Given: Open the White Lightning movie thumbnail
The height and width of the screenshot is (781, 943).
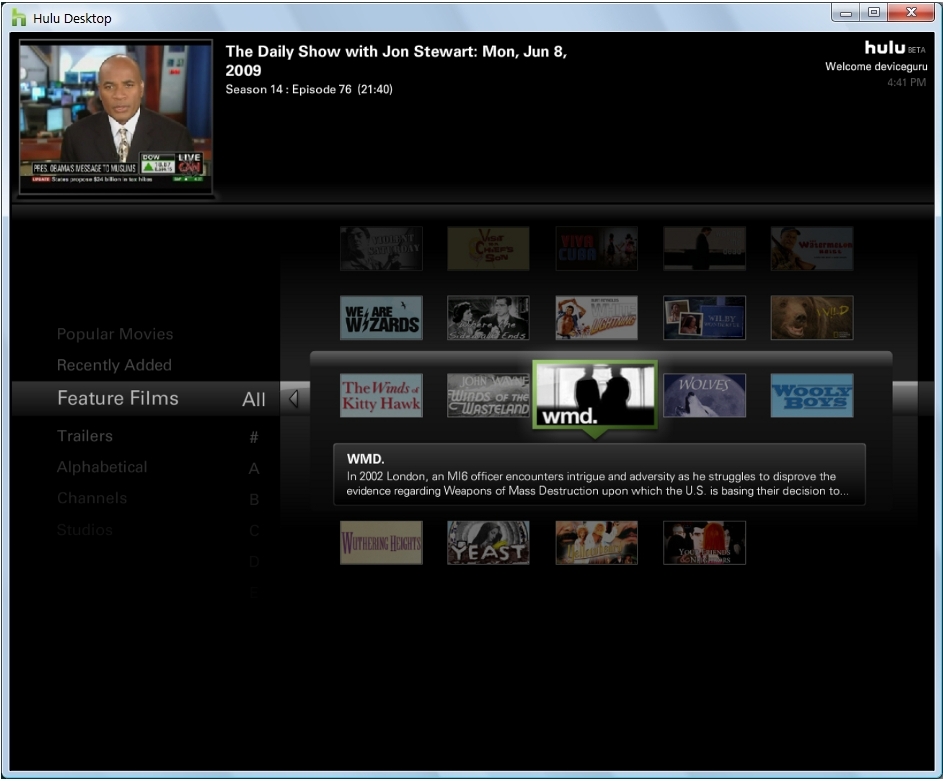Looking at the screenshot, I should click(597, 317).
